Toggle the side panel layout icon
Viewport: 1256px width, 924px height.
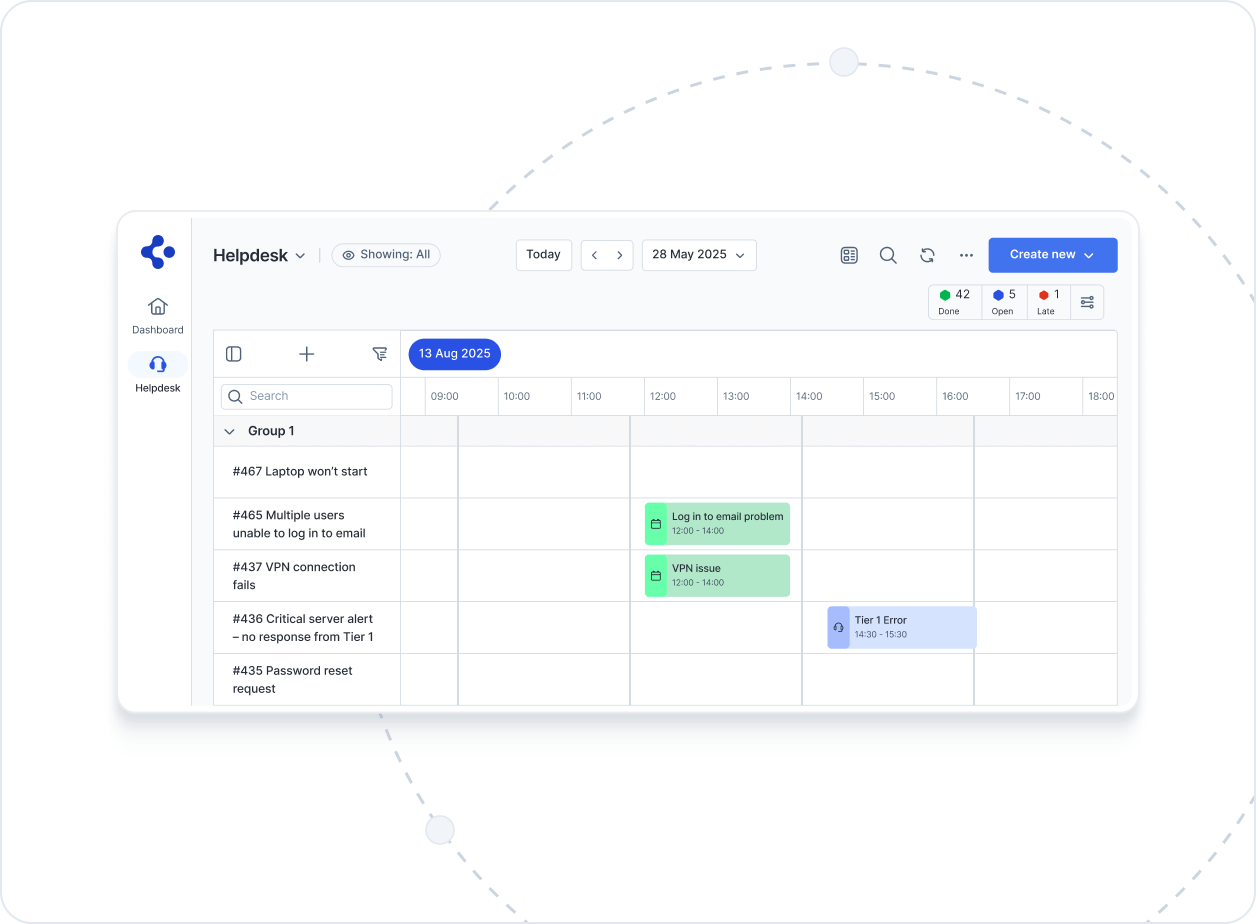coord(234,354)
